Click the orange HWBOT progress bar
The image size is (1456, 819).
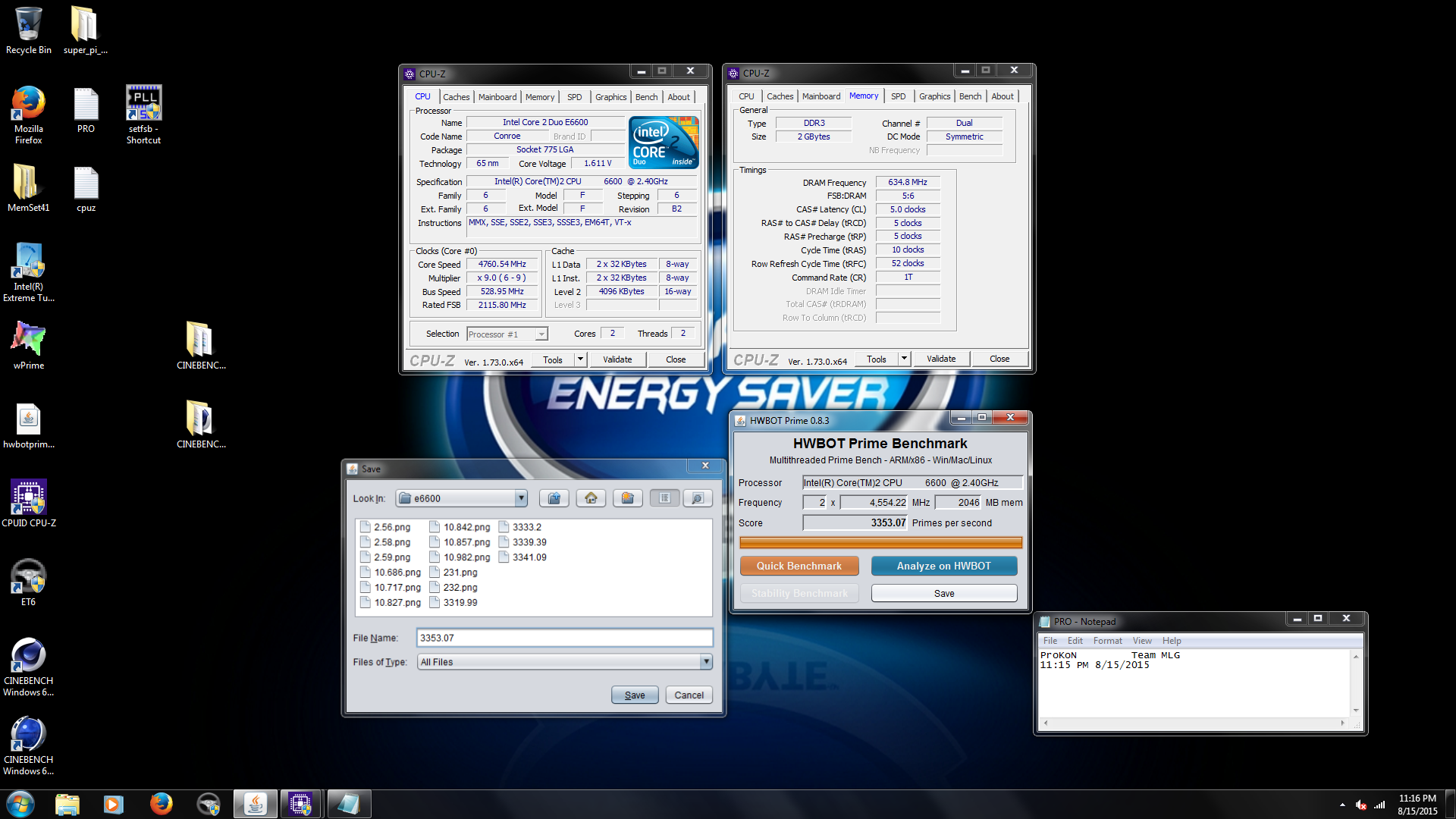(880, 542)
